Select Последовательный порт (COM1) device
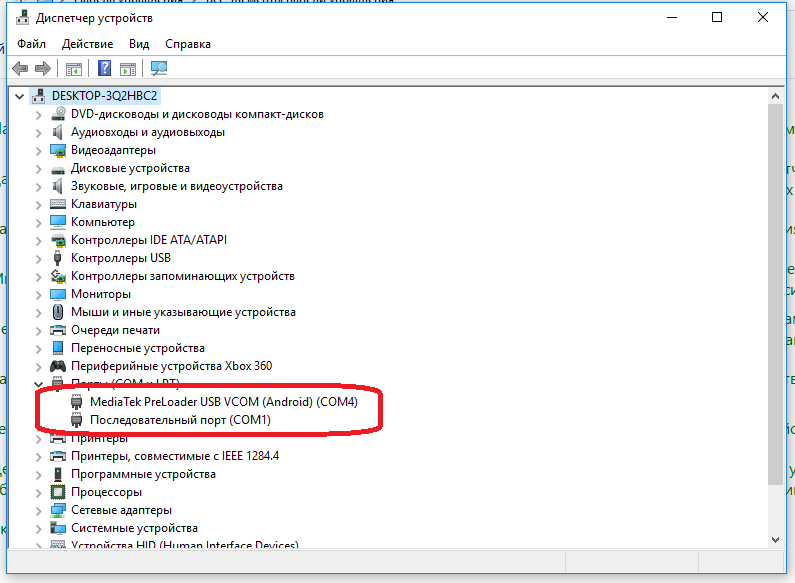 (166, 420)
